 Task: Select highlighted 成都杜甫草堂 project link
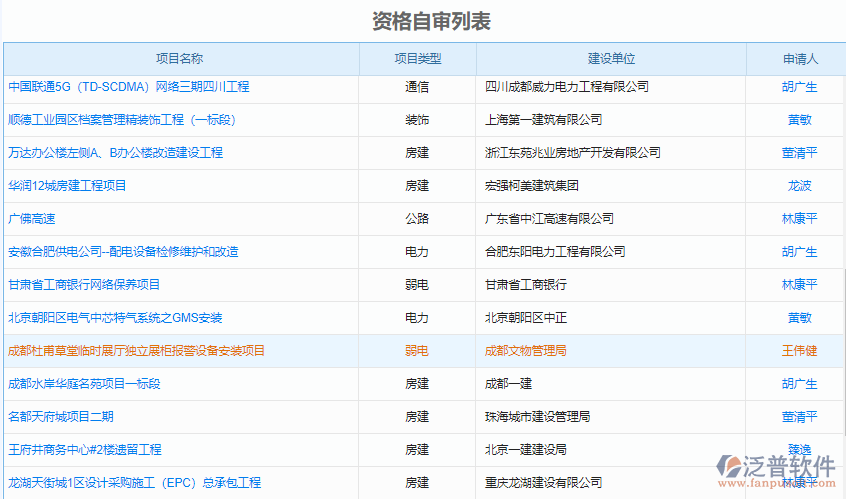[x=136, y=351]
